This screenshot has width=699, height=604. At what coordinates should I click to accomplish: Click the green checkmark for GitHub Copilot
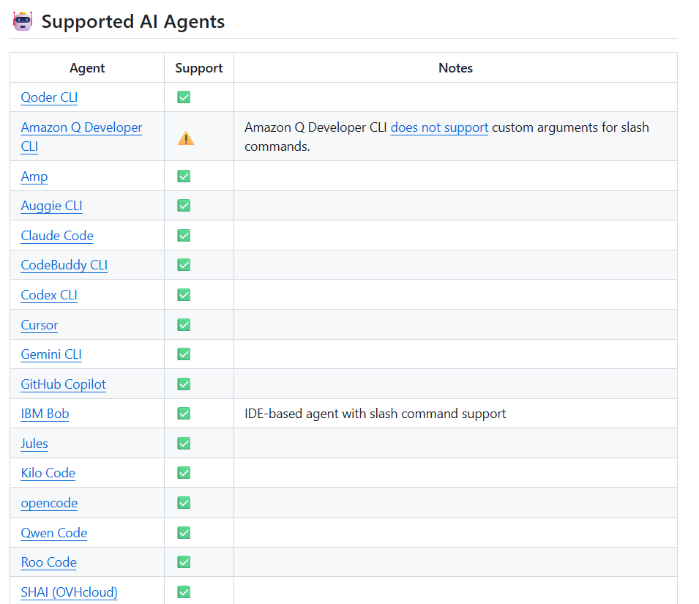click(x=184, y=384)
